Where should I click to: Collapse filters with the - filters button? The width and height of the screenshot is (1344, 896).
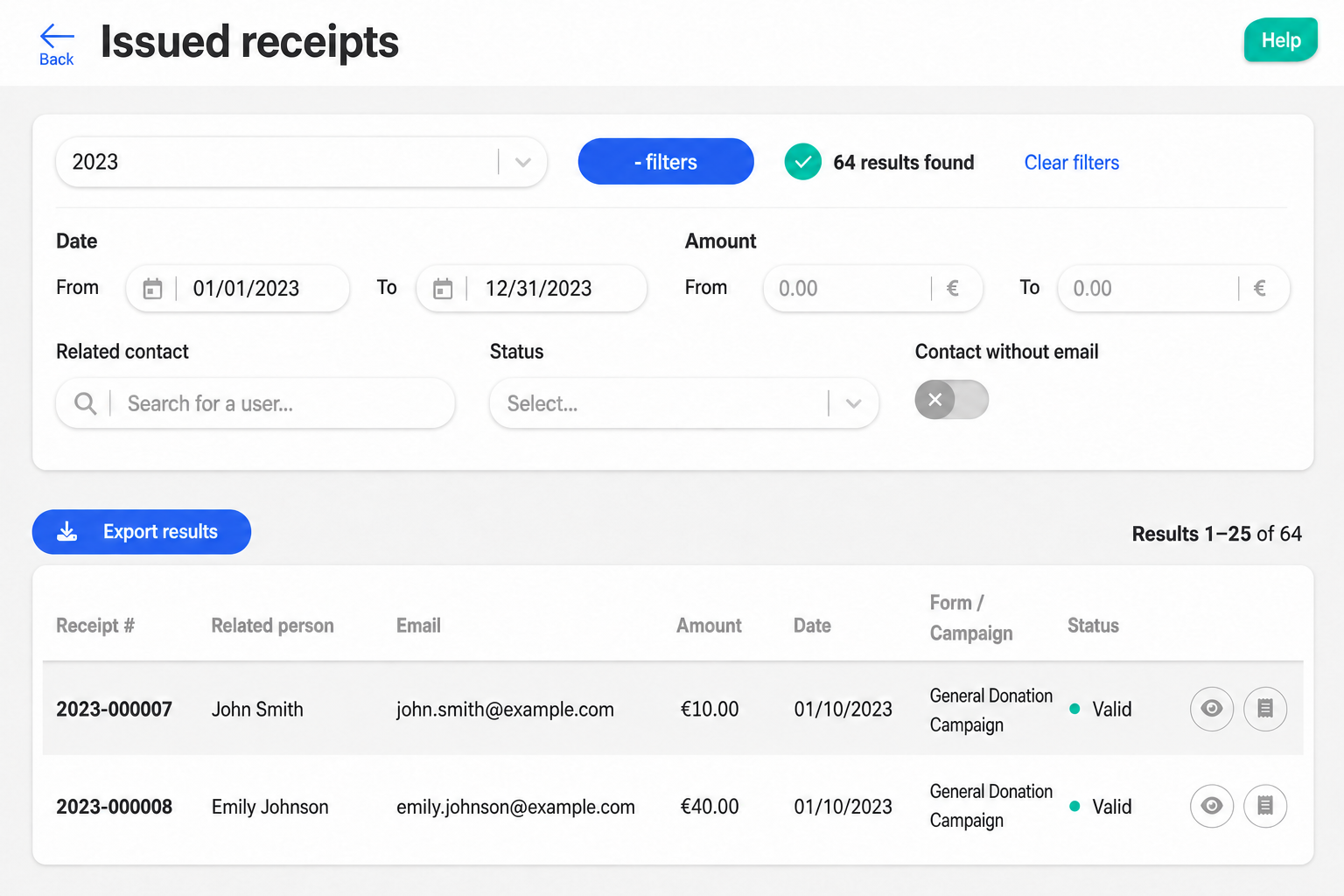pyautogui.click(x=666, y=162)
